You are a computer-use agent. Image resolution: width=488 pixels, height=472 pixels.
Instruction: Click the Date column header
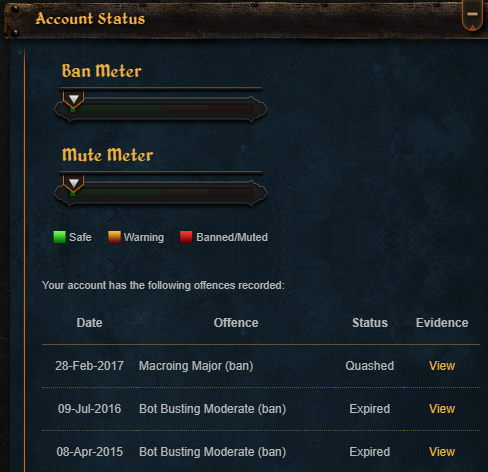pos(89,323)
